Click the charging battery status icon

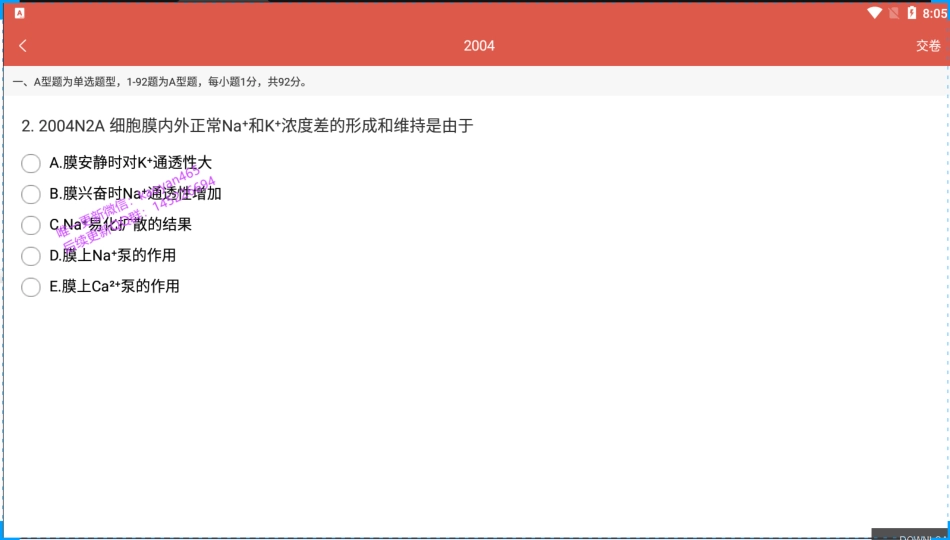coord(911,13)
